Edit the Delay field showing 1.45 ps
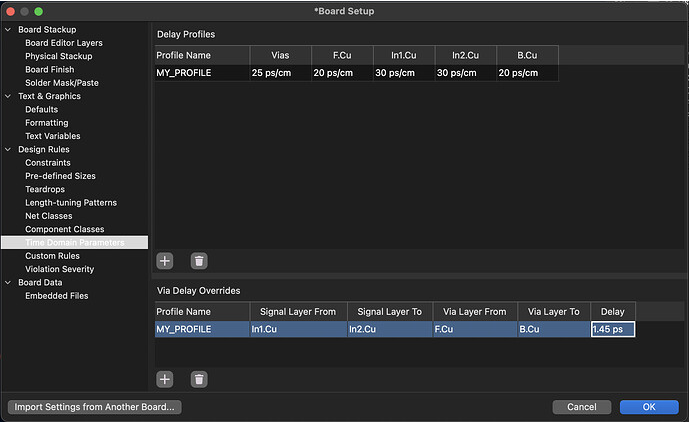This screenshot has width=689, height=423. (x=612, y=329)
